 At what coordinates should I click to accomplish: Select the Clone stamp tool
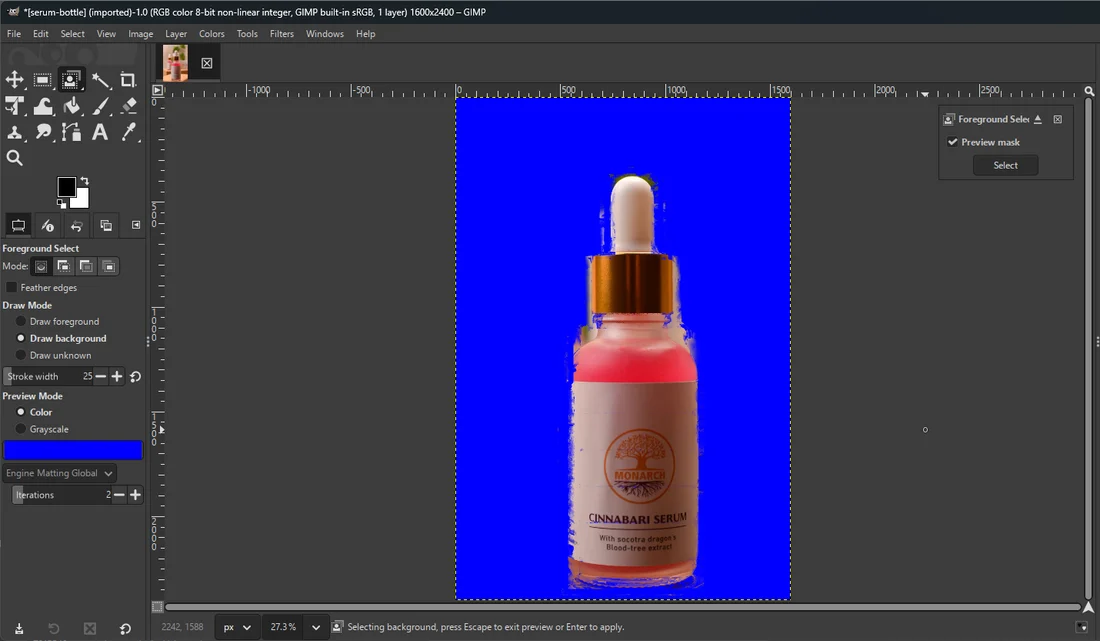[x=14, y=132]
